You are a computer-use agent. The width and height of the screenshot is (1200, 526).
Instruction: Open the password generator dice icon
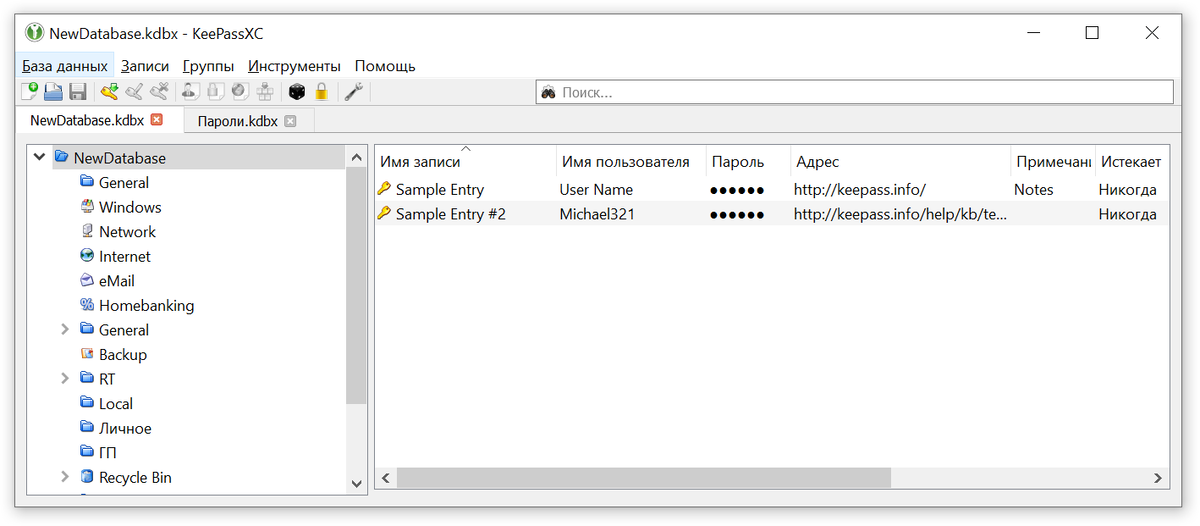[297, 92]
